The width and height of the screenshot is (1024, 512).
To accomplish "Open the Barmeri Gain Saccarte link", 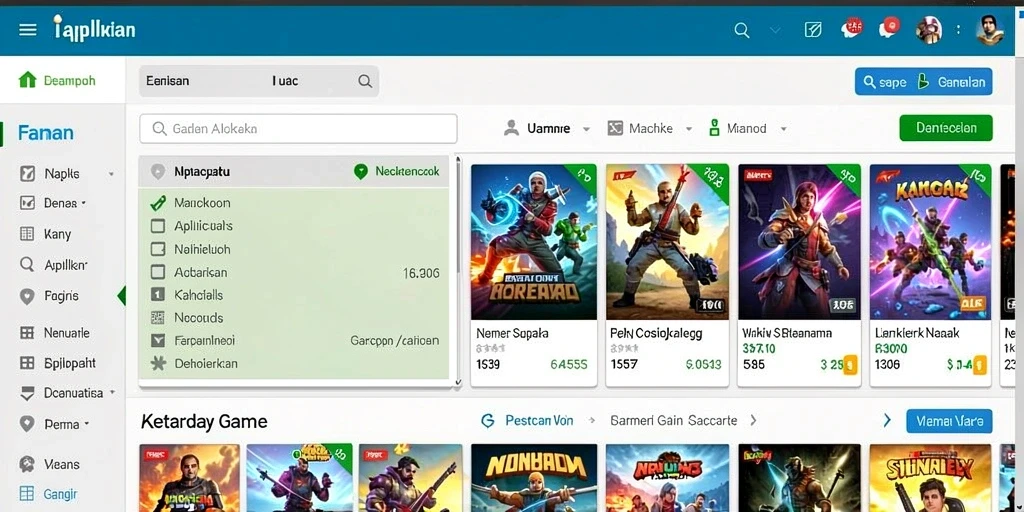I will coord(673,421).
